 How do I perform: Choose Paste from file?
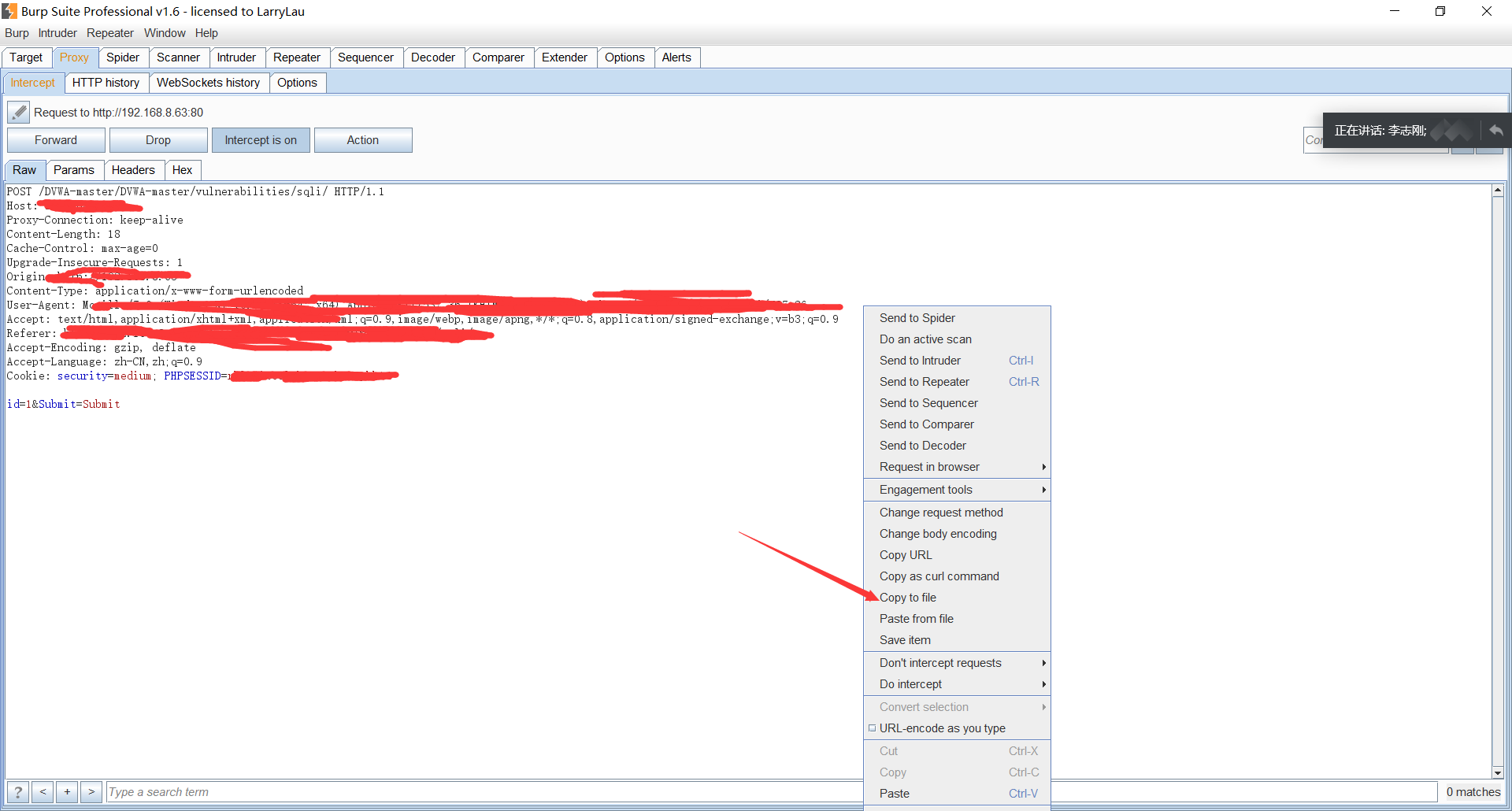pyautogui.click(x=957, y=619)
